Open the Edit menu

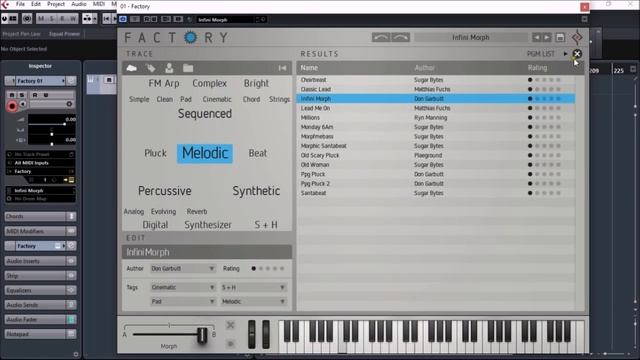(x=36, y=4)
